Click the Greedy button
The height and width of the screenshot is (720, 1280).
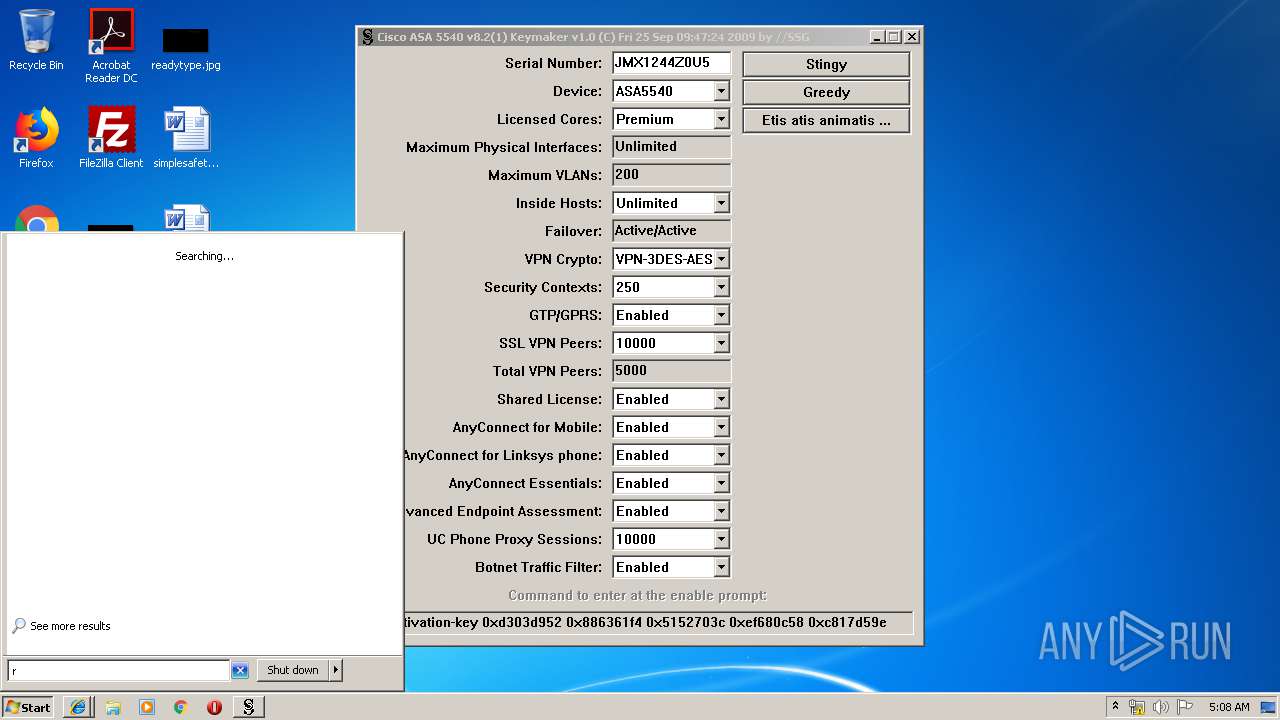pos(826,92)
